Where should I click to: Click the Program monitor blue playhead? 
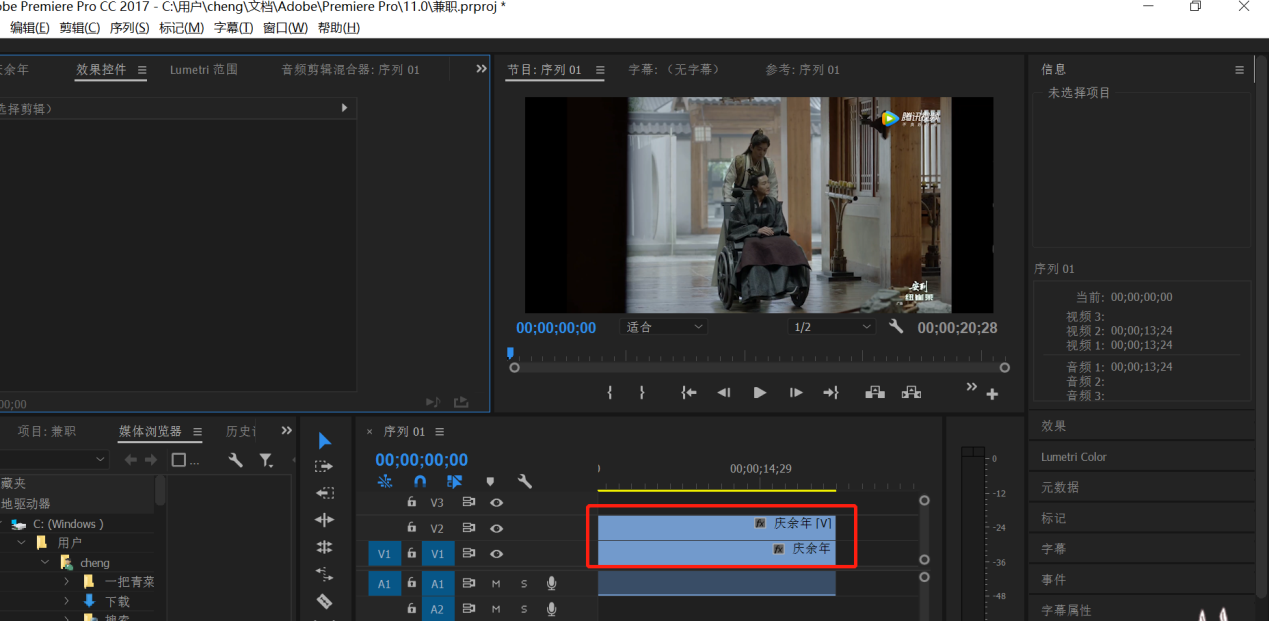510,353
